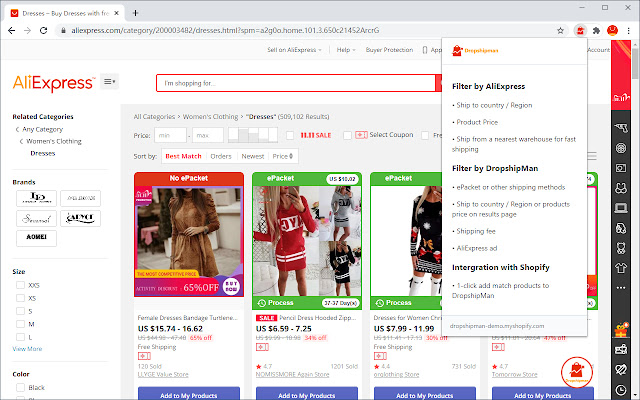
Task: Switch sorting to the Orders tab
Action: pos(221,156)
